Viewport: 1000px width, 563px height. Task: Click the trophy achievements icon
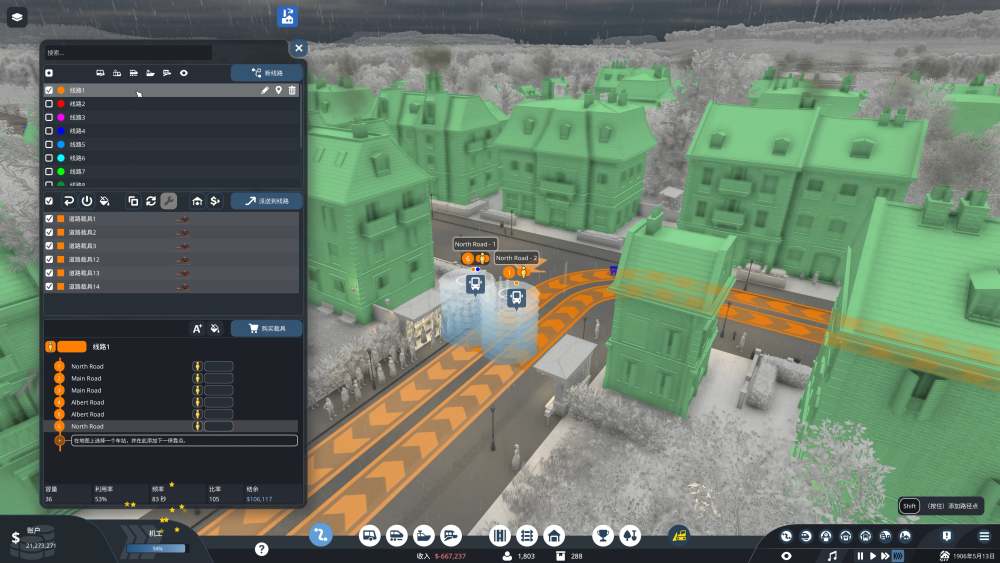602,536
